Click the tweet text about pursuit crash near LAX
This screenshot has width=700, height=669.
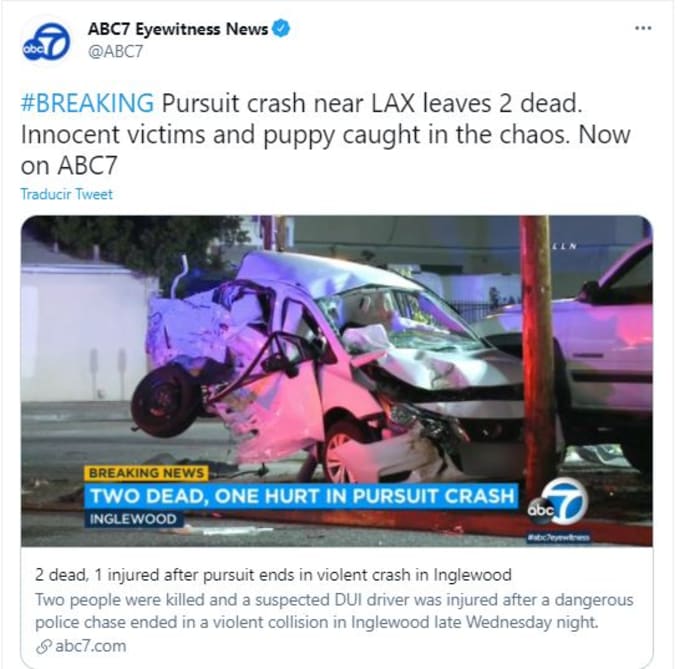pos(325,134)
